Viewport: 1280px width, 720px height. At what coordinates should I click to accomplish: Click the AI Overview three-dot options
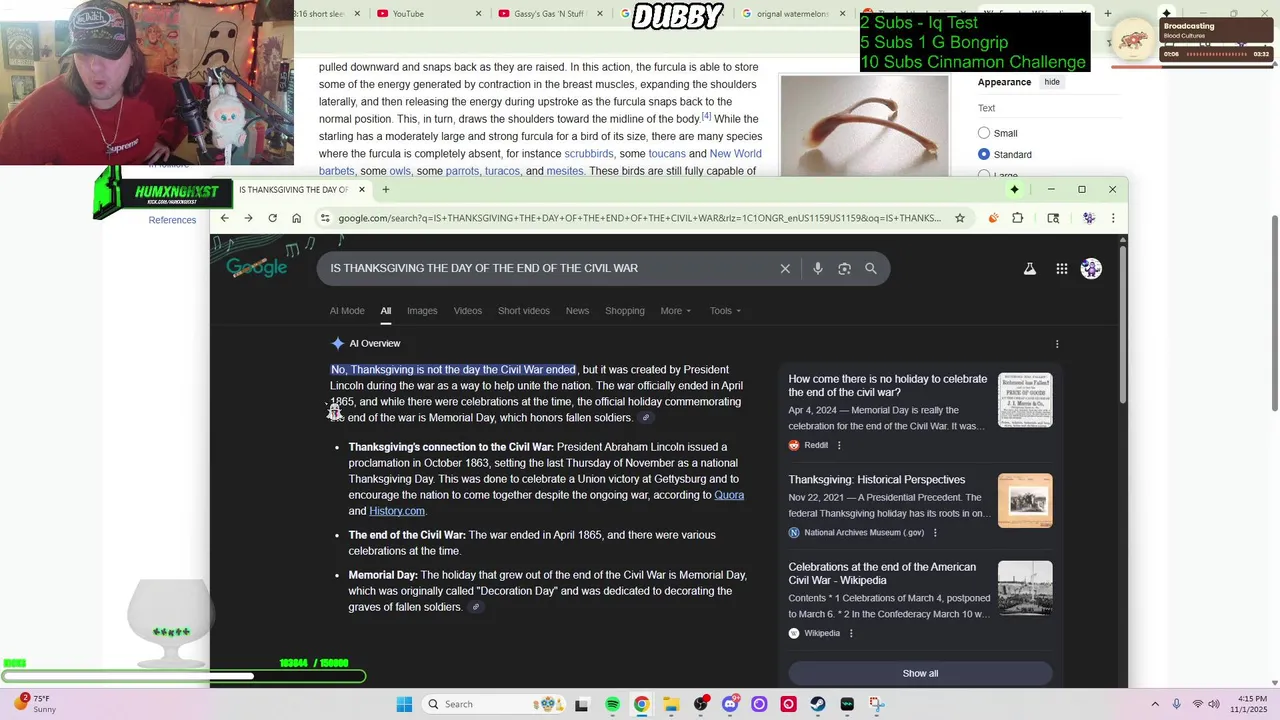pos(1057,344)
